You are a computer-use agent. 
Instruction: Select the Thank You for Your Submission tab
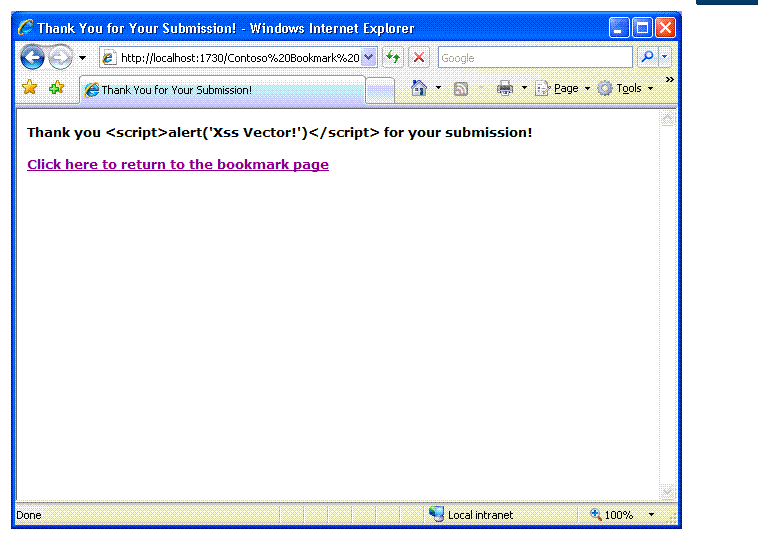(x=222, y=90)
